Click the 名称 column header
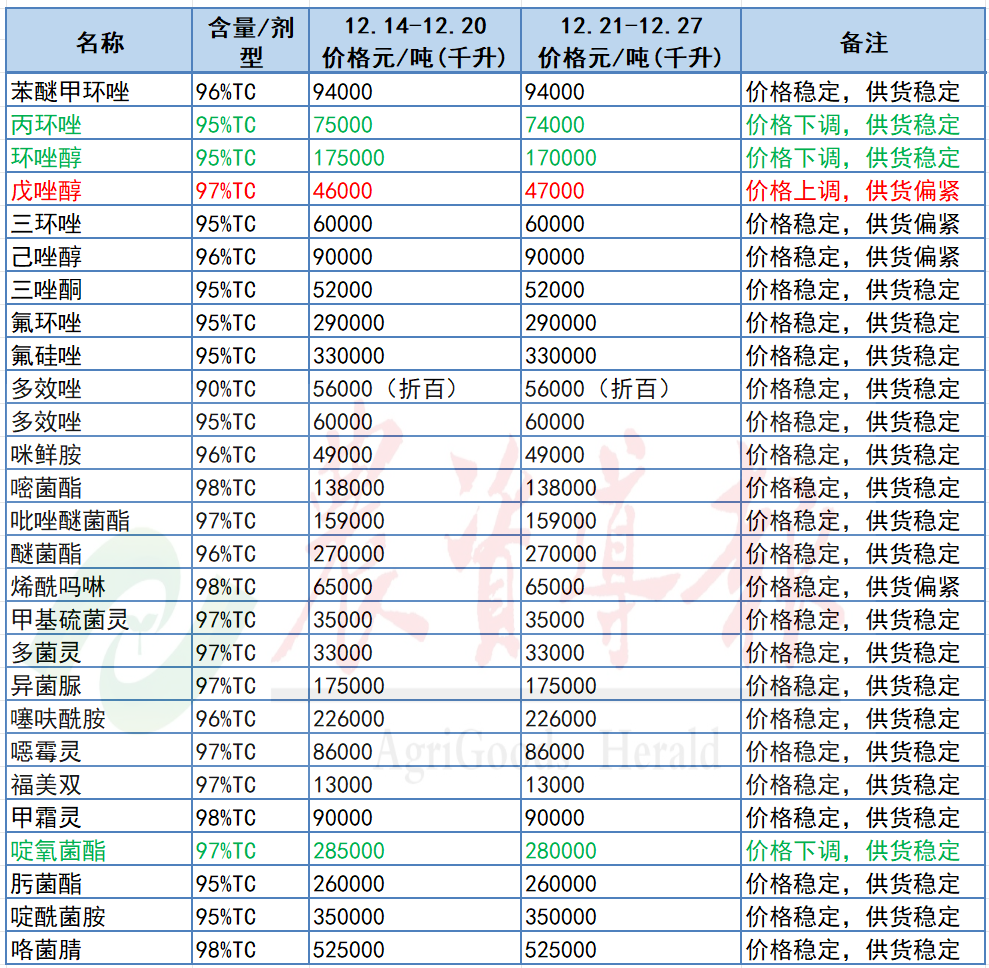Viewport: 989px width, 968px height. (x=100, y=42)
